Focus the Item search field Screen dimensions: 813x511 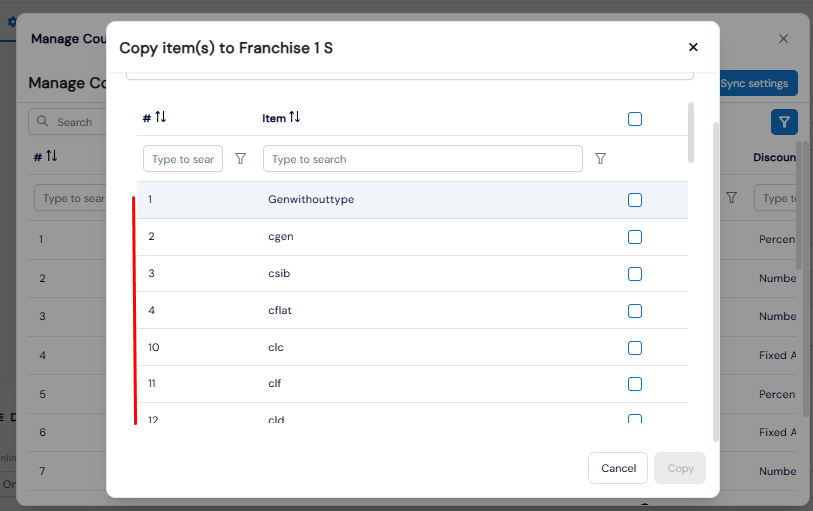coord(422,159)
